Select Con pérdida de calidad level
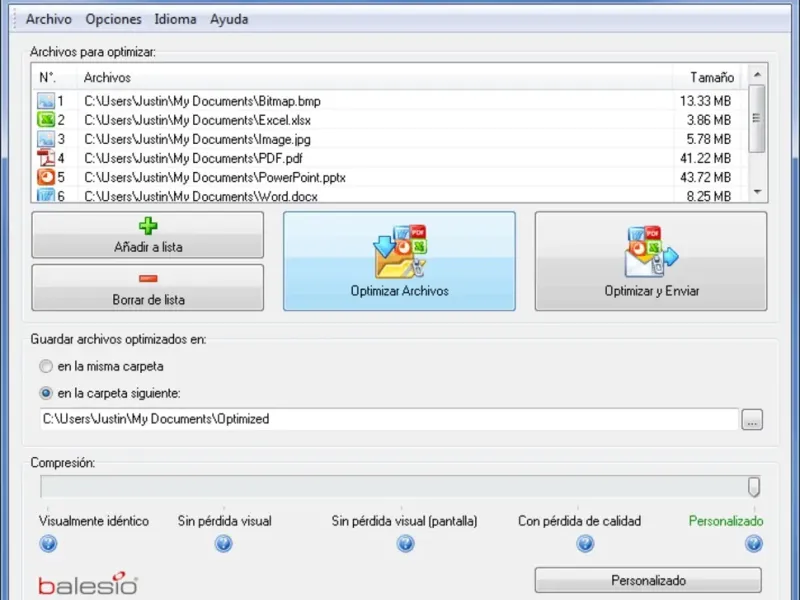 point(580,521)
